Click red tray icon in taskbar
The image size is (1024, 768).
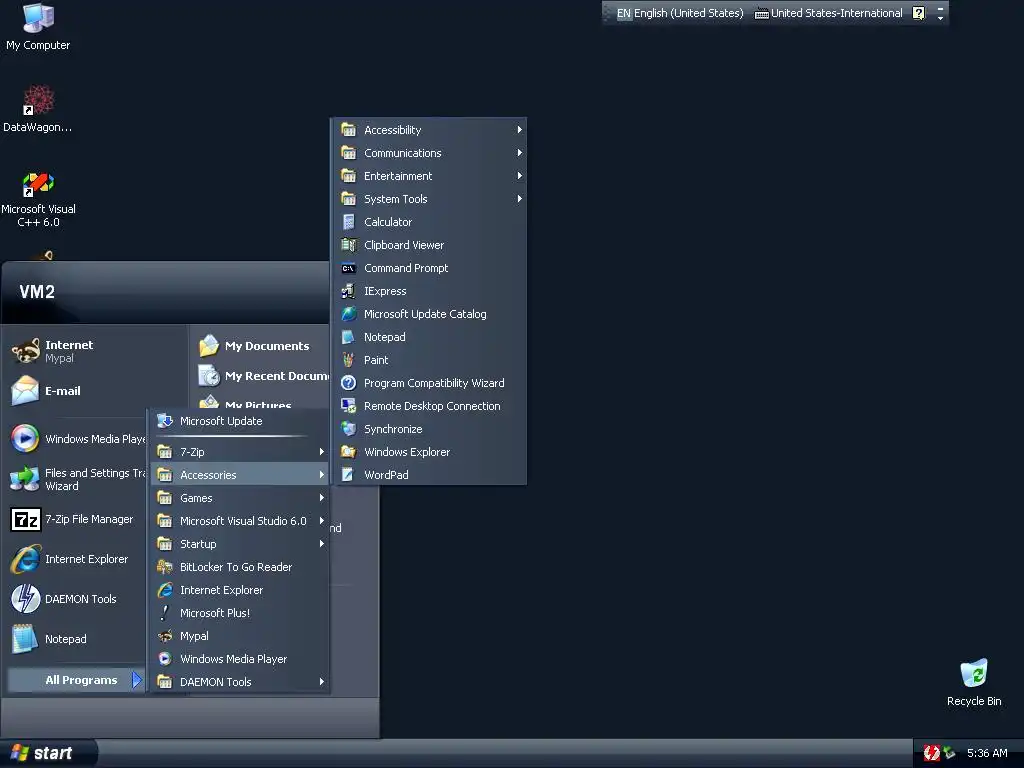pyautogui.click(x=931, y=753)
